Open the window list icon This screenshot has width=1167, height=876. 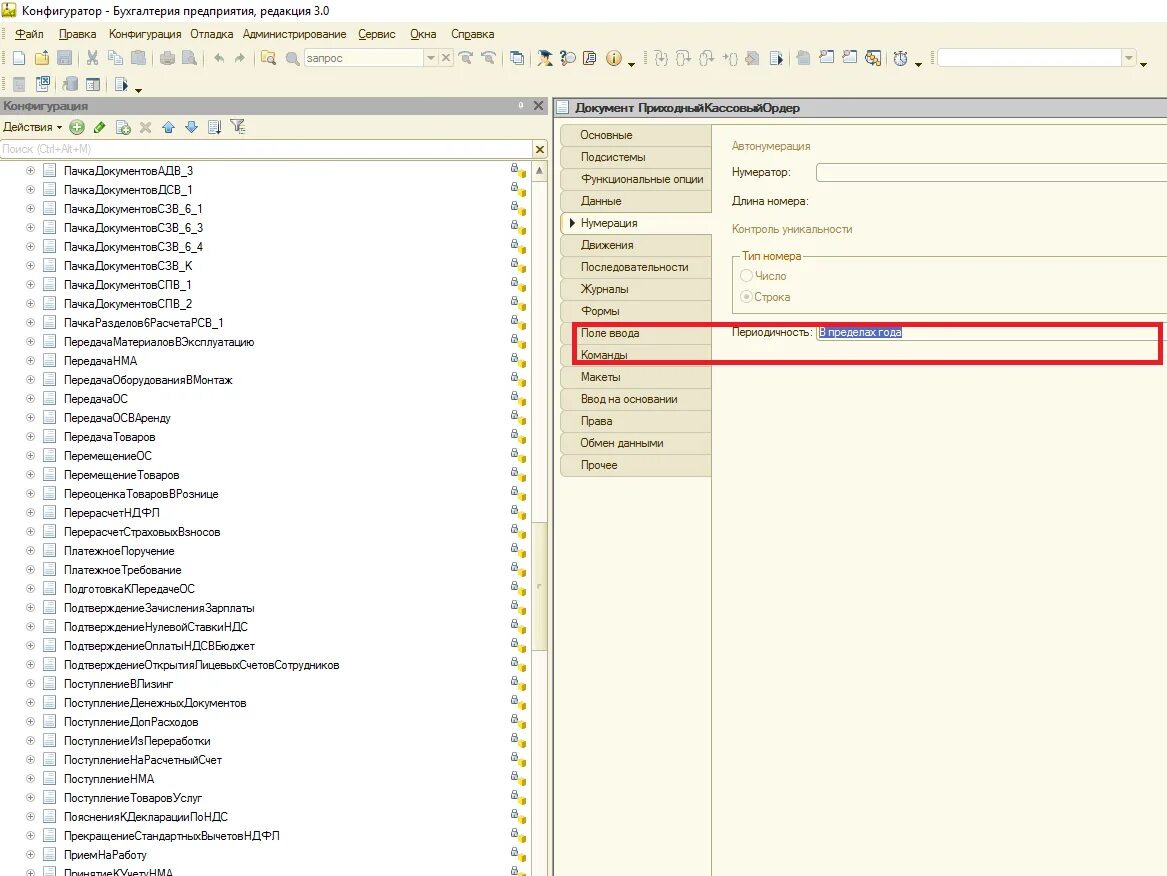click(517, 58)
